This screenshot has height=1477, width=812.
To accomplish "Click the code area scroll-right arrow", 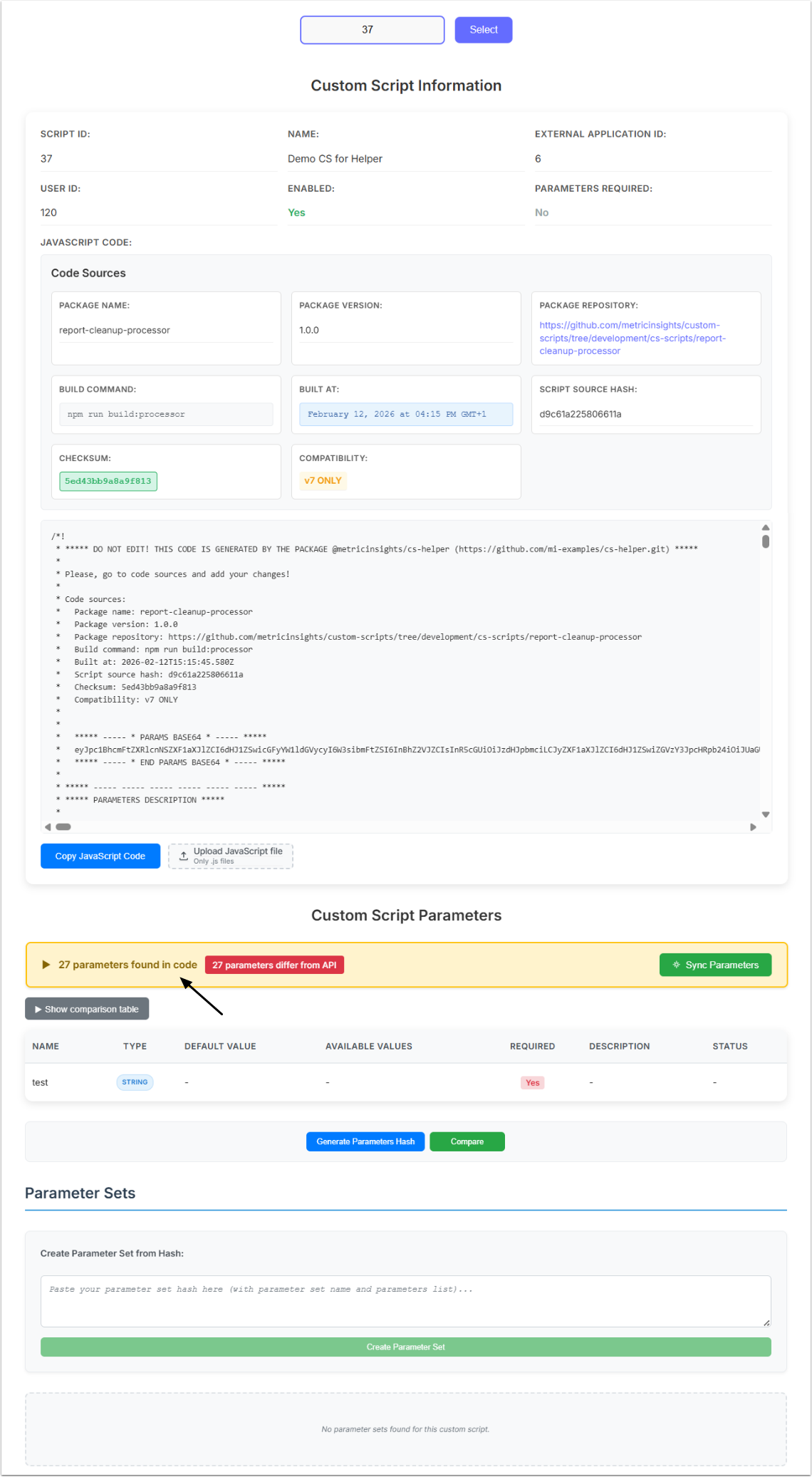I will (753, 827).
